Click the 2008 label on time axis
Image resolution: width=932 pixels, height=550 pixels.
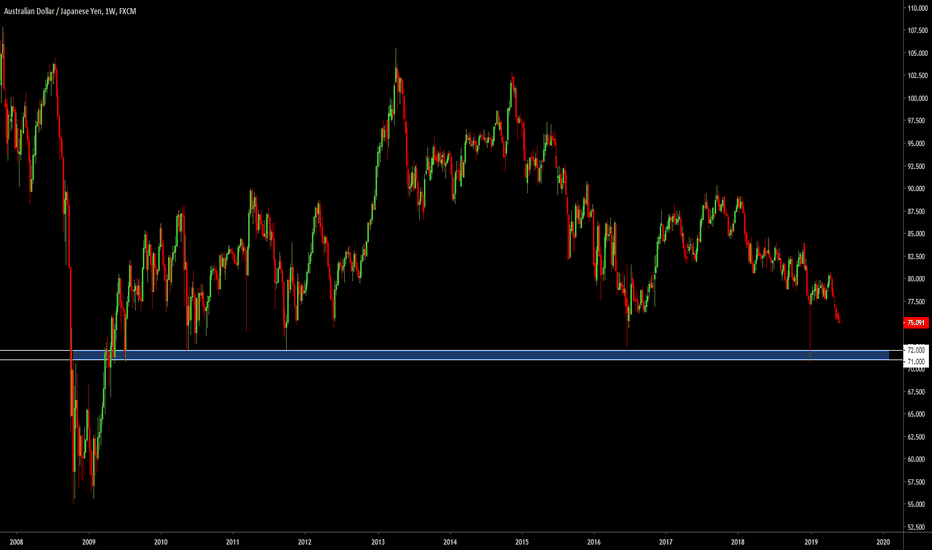[17, 542]
